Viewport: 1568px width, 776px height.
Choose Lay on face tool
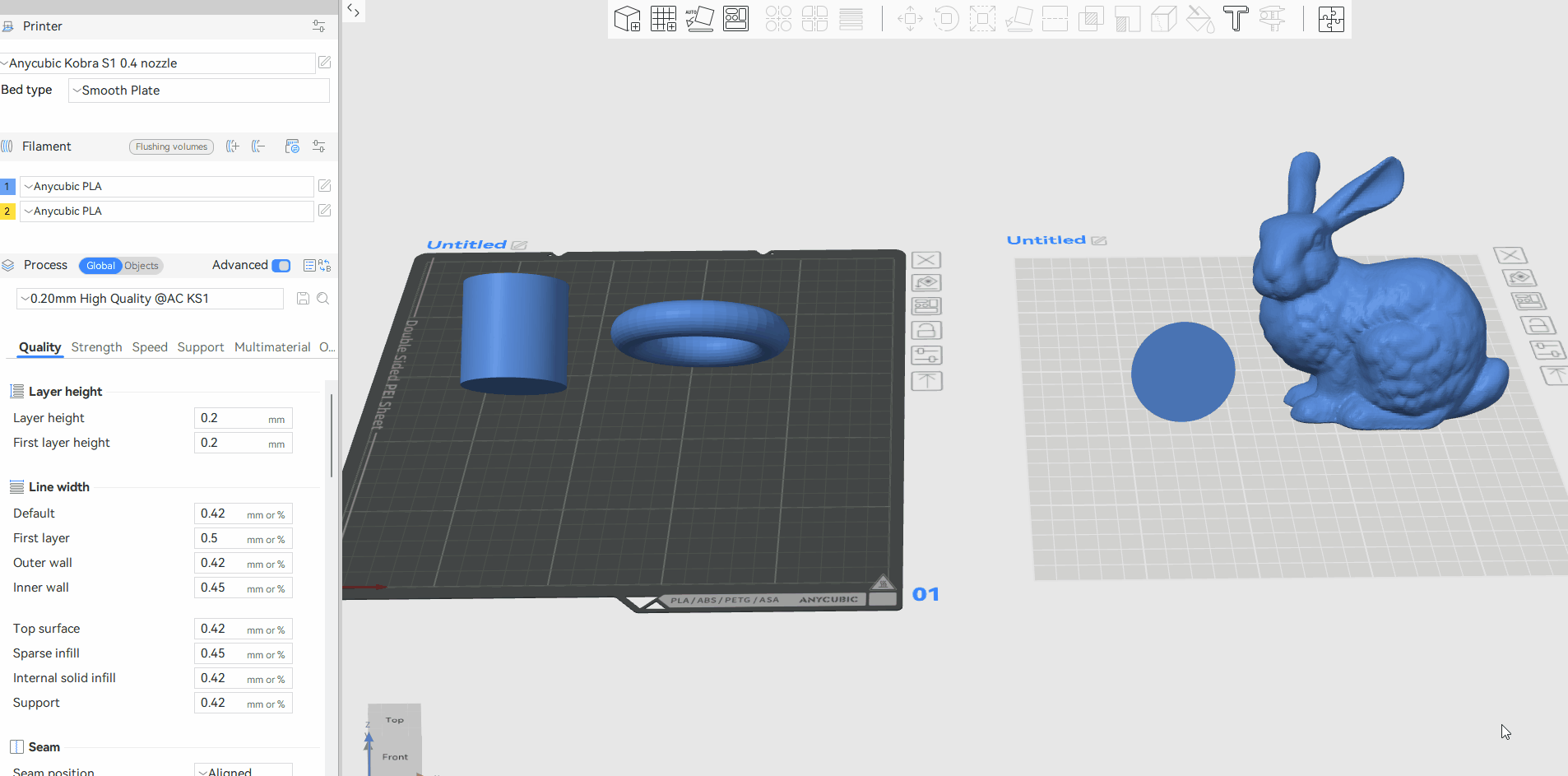pyautogui.click(x=1018, y=18)
